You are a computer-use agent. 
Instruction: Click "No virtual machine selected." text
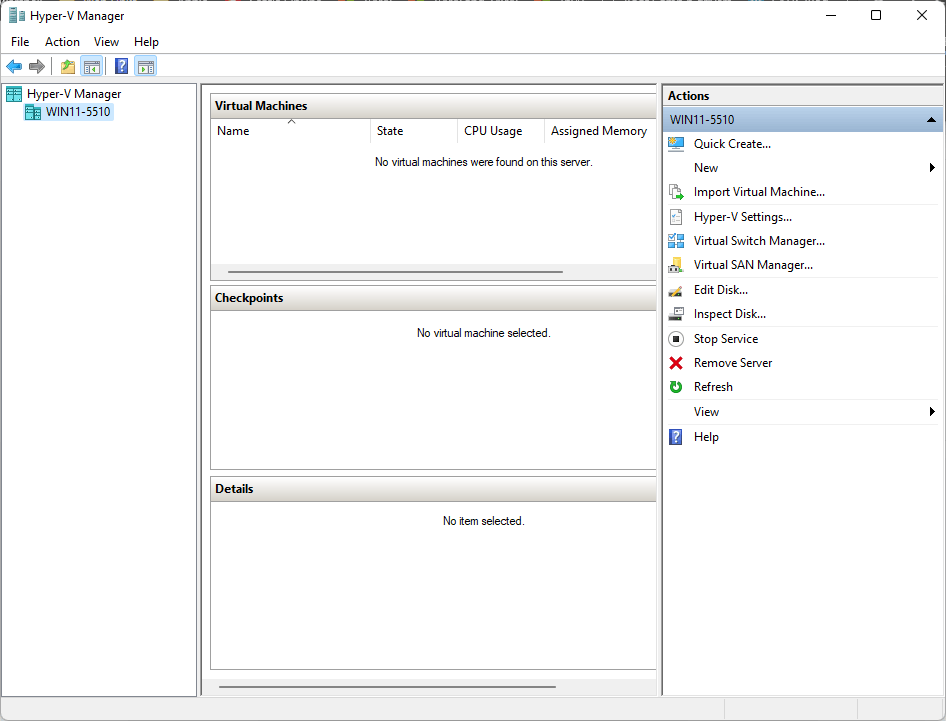[x=483, y=333]
